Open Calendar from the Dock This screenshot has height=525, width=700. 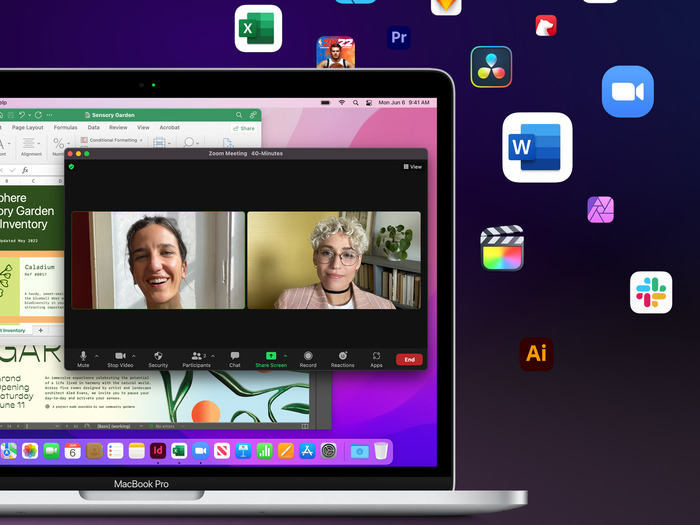tap(72, 451)
